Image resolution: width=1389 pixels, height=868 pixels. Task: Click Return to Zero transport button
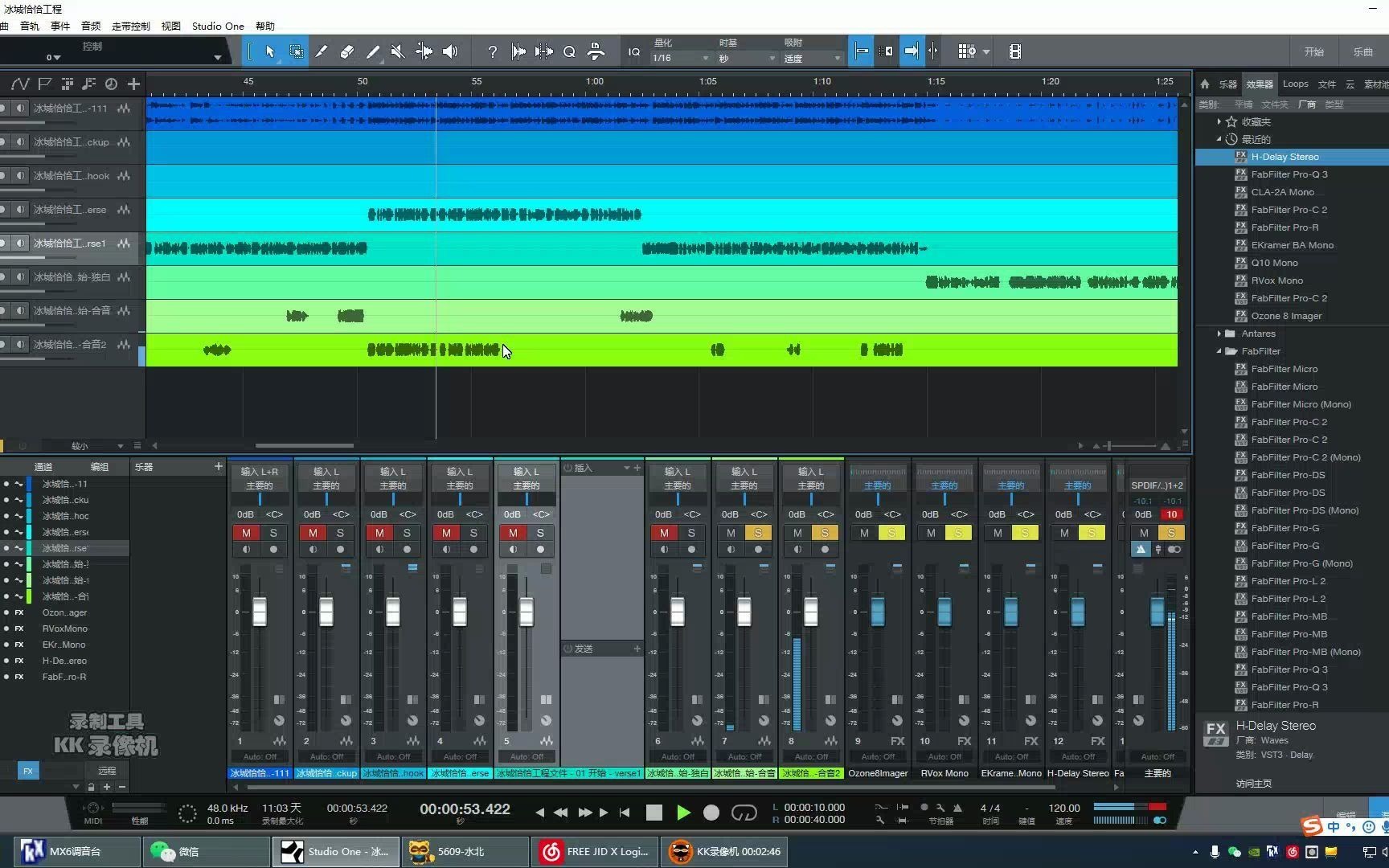(x=625, y=813)
